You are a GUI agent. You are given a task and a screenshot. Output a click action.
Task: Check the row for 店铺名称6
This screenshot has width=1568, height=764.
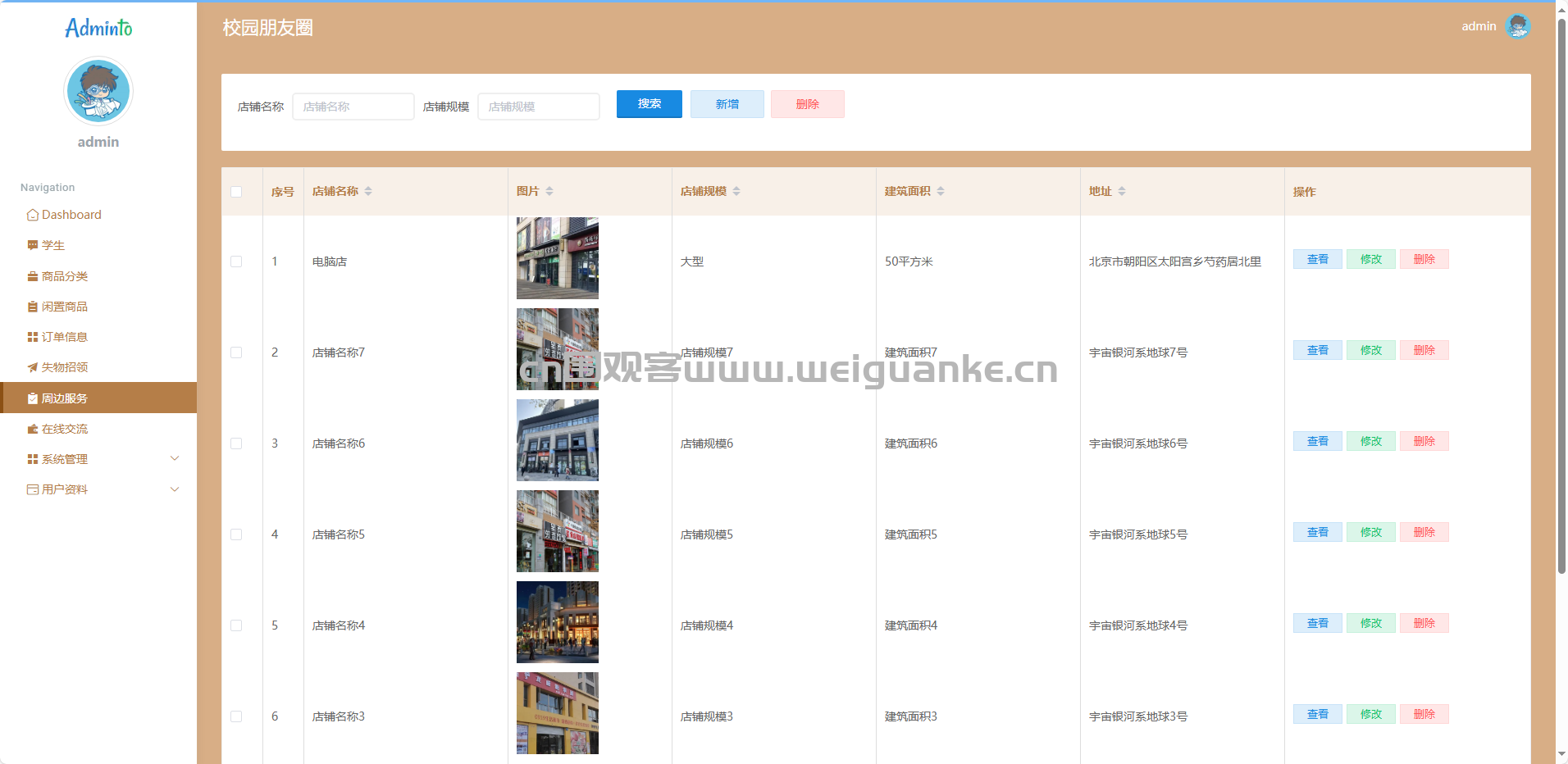click(x=236, y=443)
